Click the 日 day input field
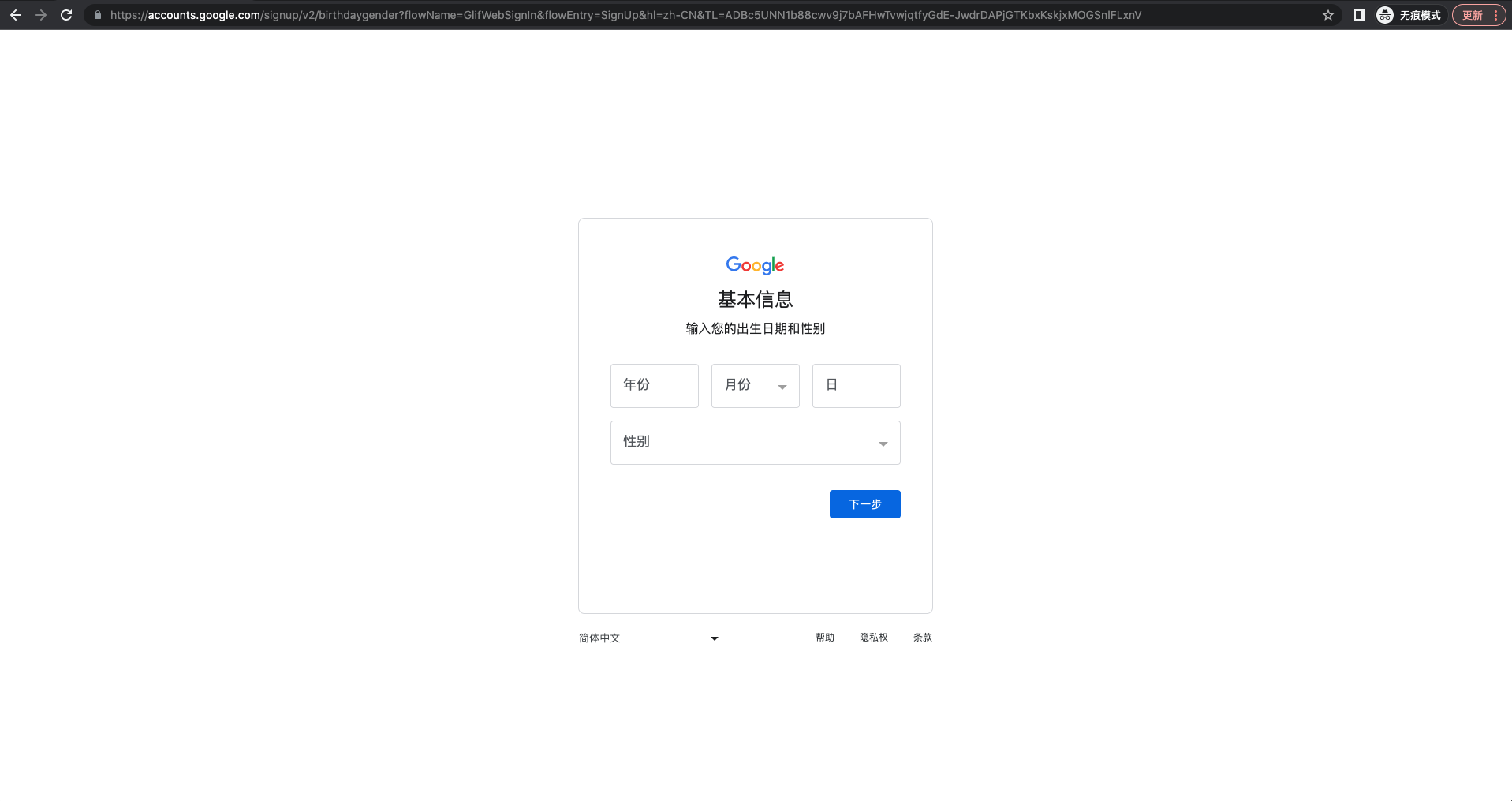Screen dimensions: 1512x801 857,386
